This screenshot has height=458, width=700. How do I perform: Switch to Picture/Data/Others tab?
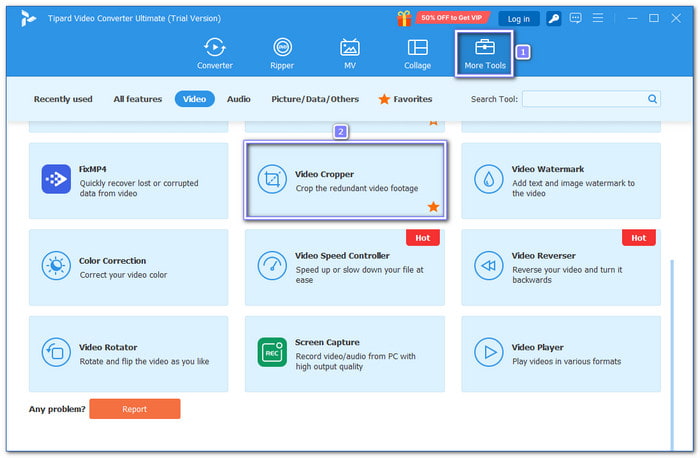click(x=315, y=99)
